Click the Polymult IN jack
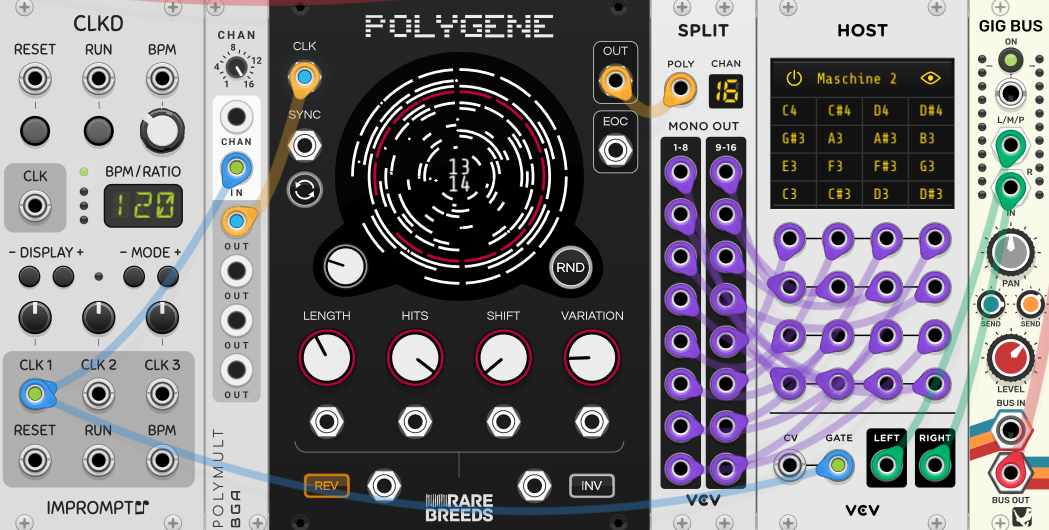 (x=236, y=167)
